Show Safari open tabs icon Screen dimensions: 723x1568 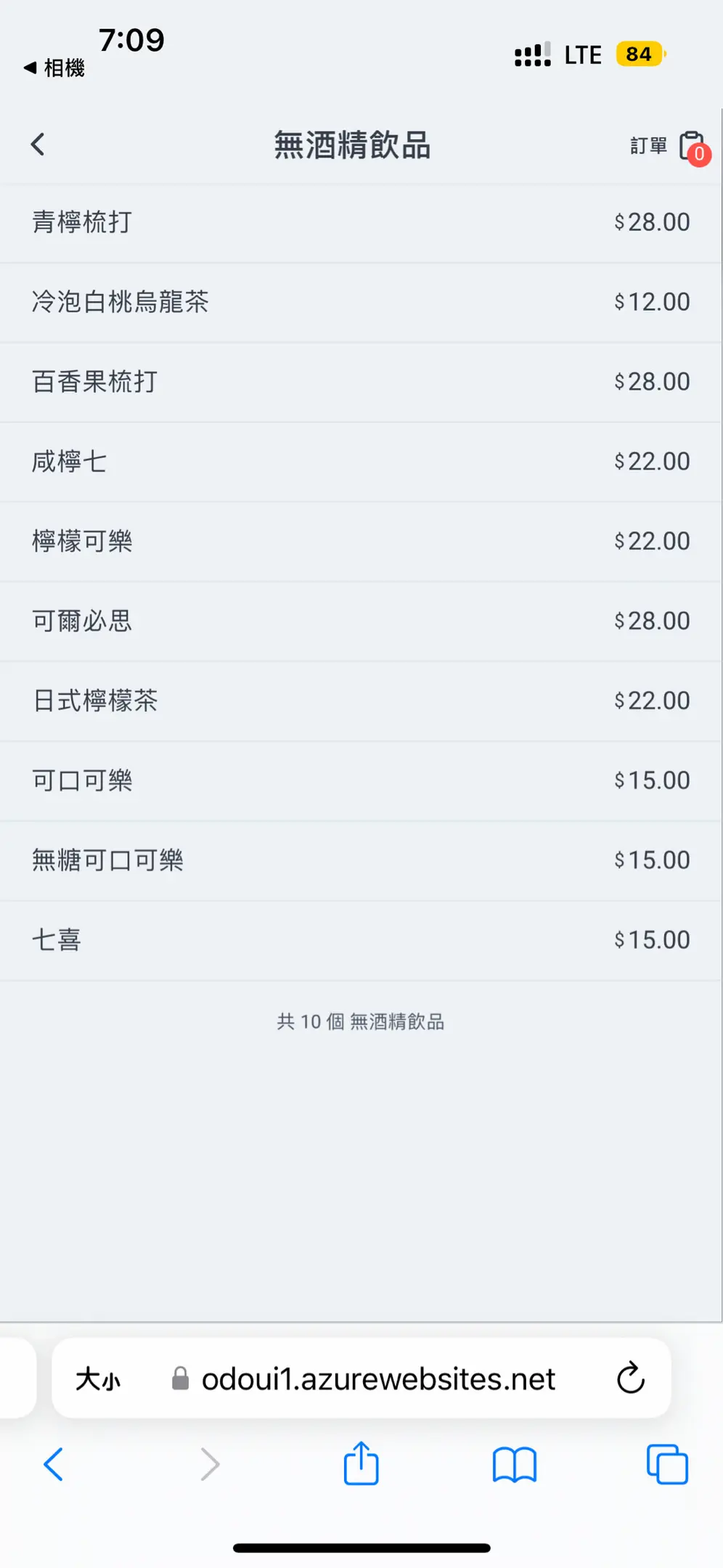(666, 1464)
